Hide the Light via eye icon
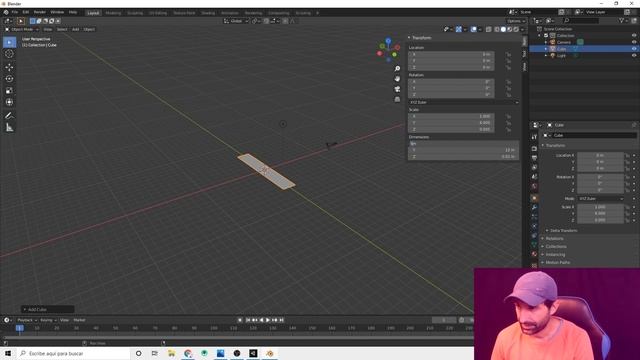This screenshot has height=360, width=640. coord(634,55)
